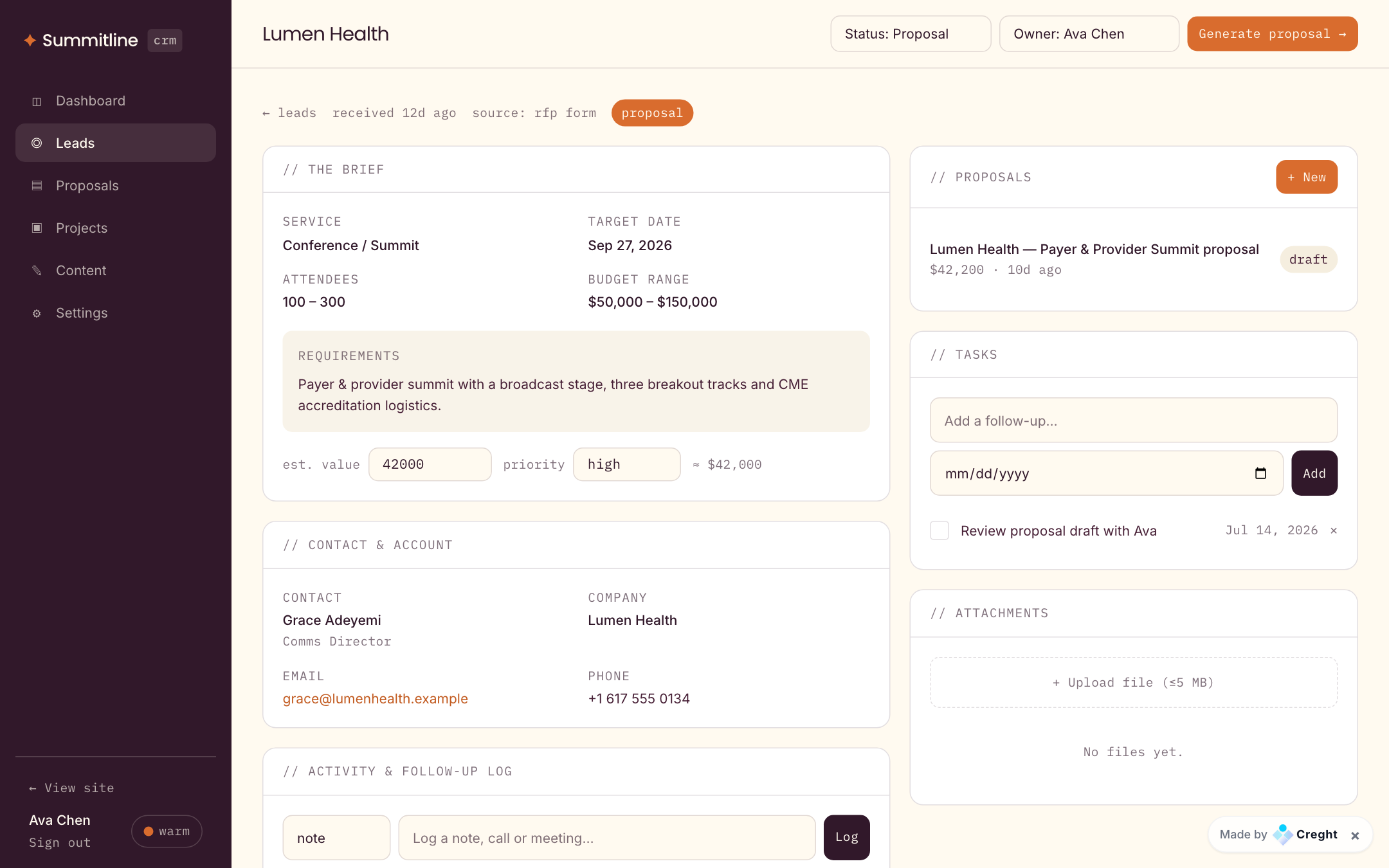Viewport: 1389px width, 868px height.
Task: Click the budget range $50,000 – $150,000
Action: click(653, 302)
